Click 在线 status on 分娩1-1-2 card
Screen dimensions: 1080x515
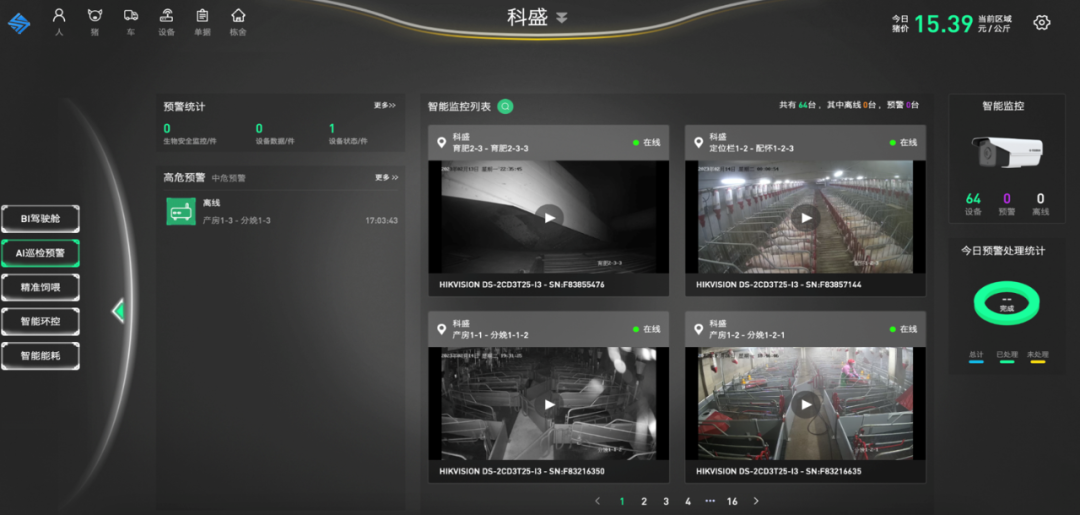click(x=647, y=329)
